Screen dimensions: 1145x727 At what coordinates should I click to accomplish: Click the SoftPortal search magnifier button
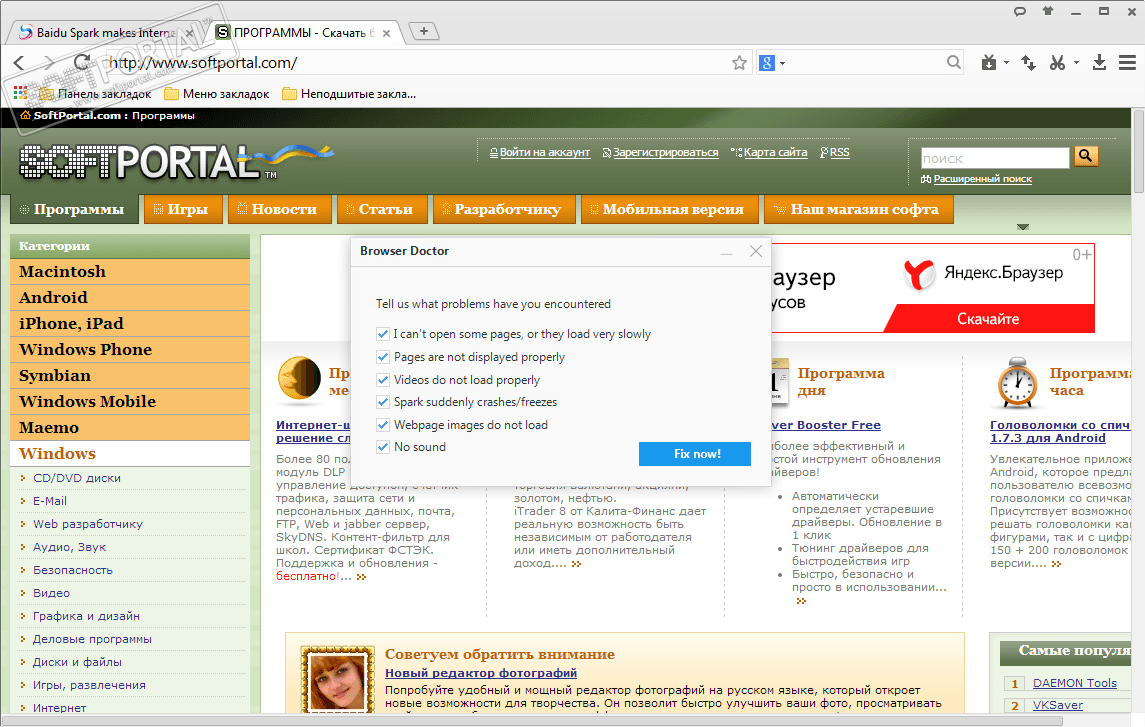1086,156
